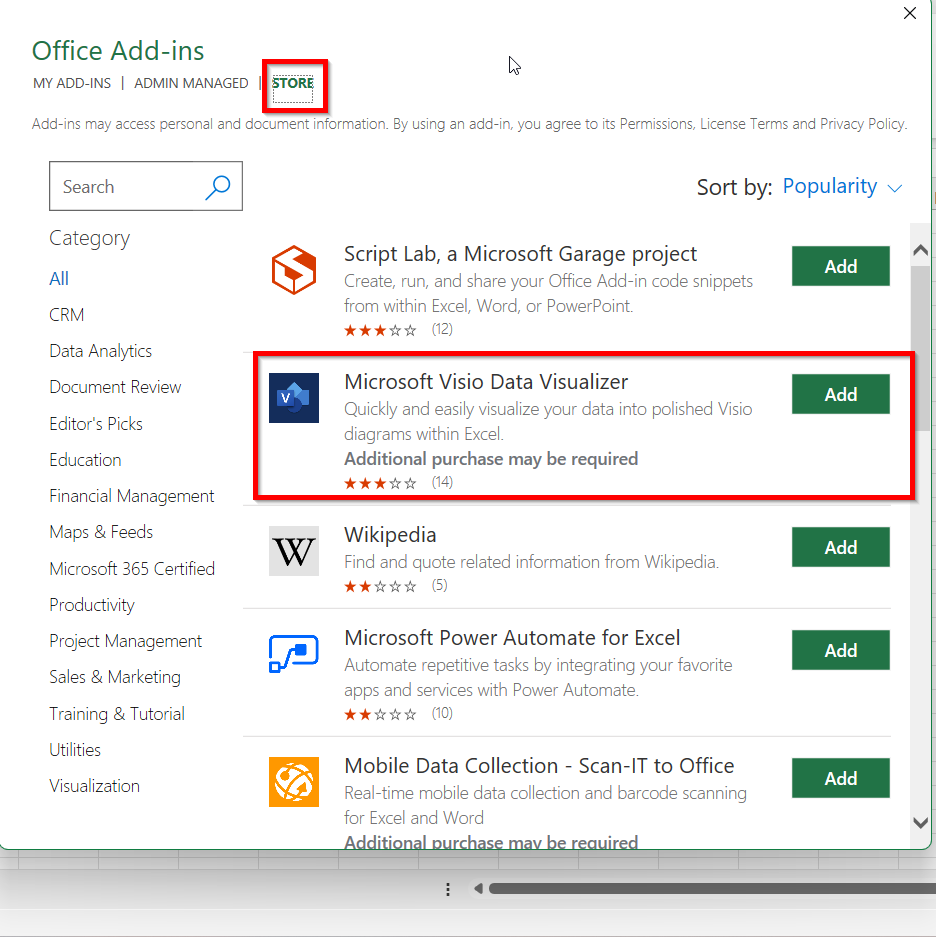Click the add-in list scrollbar thumb
The width and height of the screenshot is (936, 937).
click(x=920, y=348)
